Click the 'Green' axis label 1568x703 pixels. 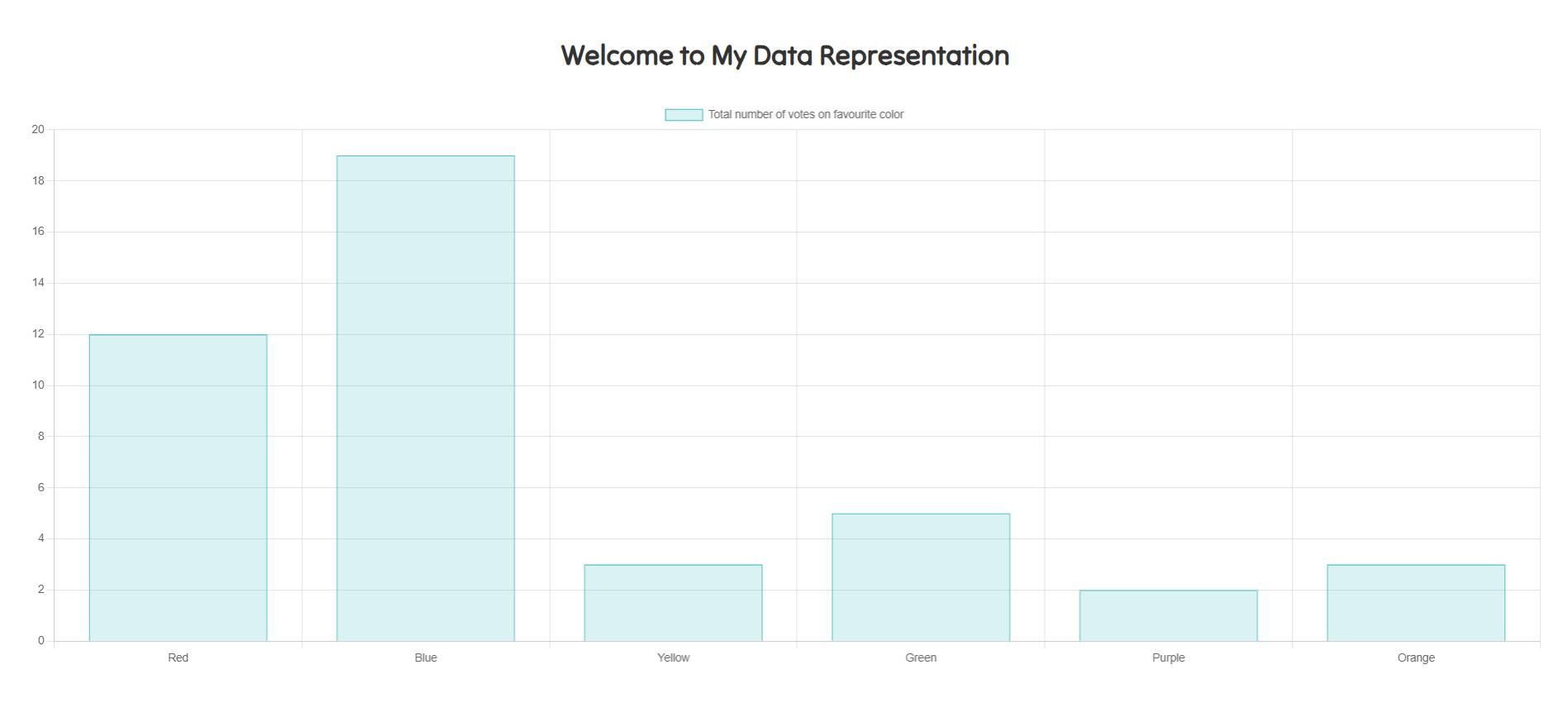921,658
